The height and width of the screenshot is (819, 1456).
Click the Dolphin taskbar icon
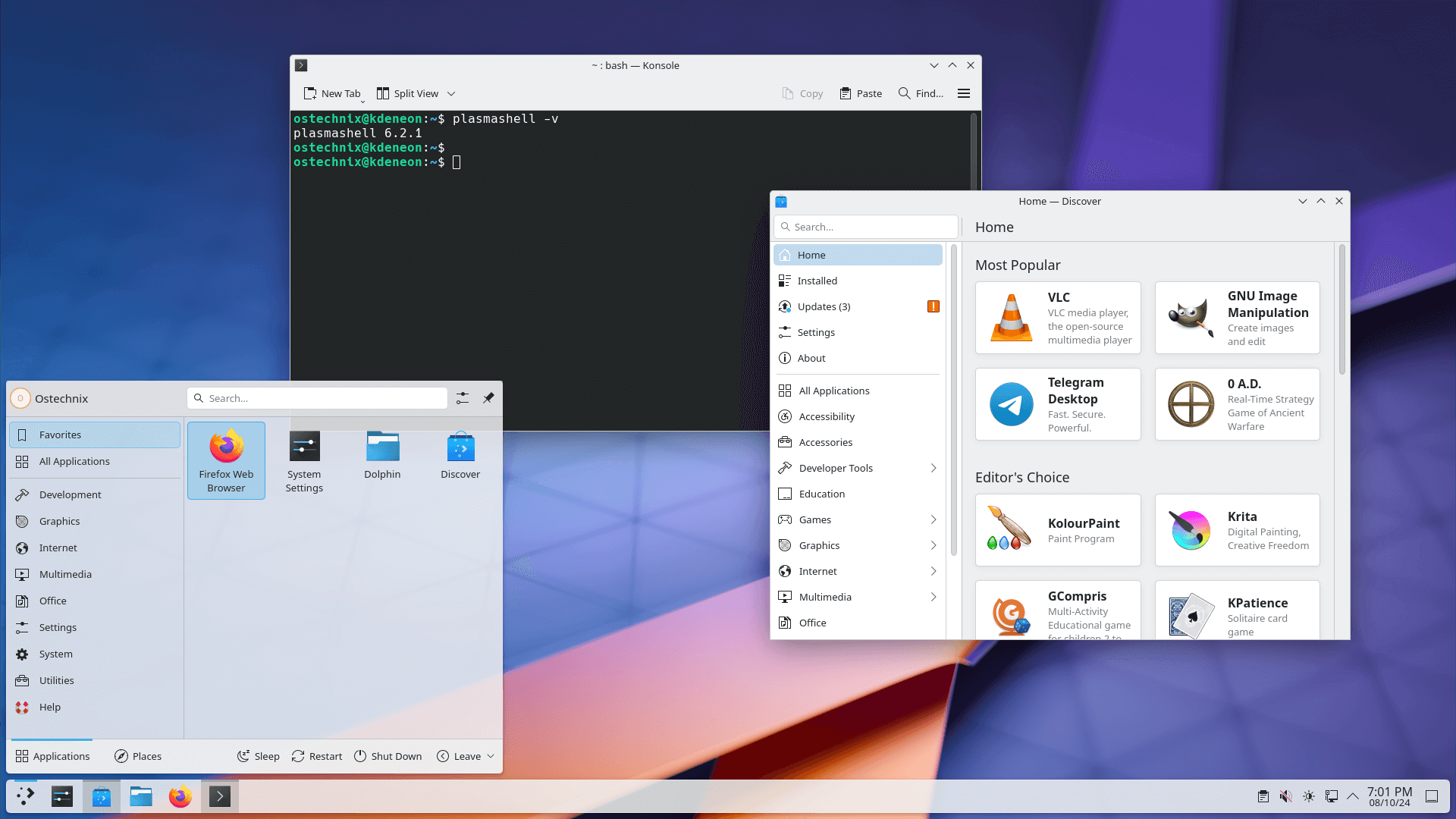[141, 796]
